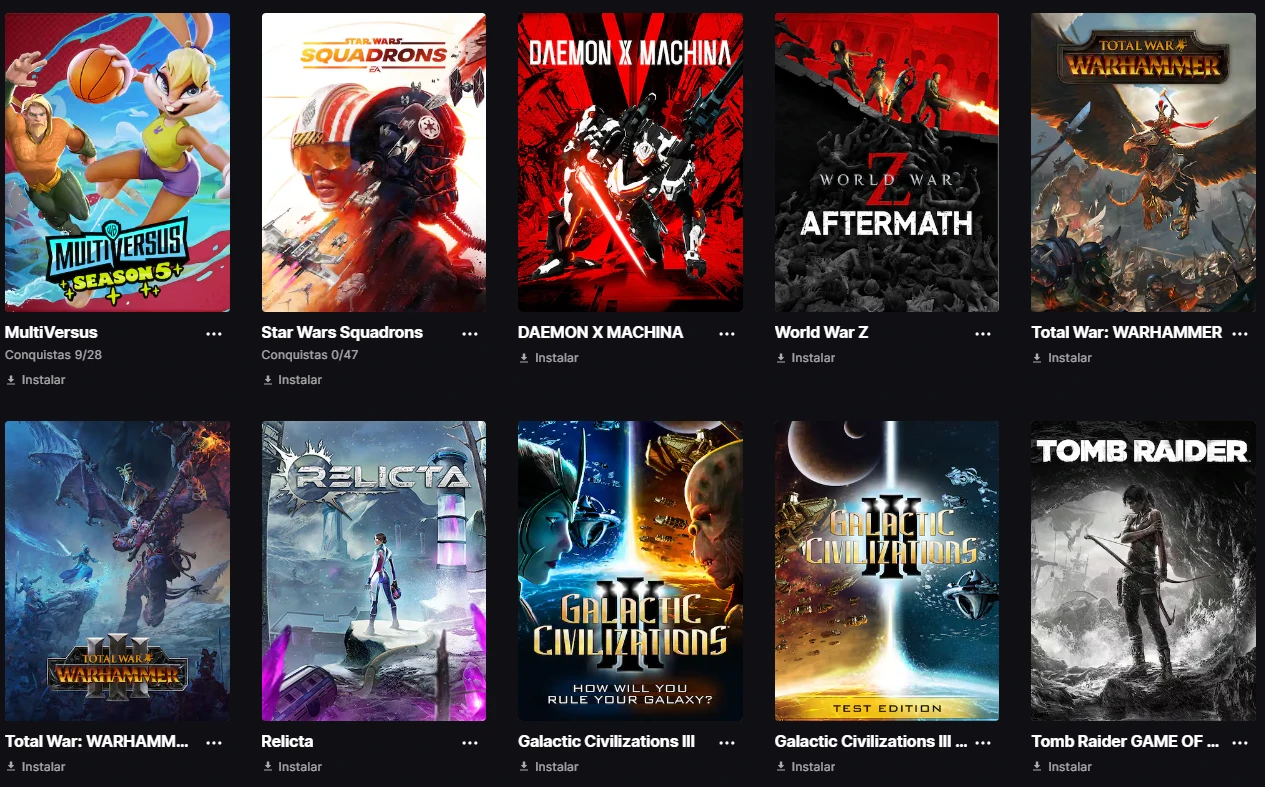
Task: Open more options for World War Z
Action: click(983, 334)
